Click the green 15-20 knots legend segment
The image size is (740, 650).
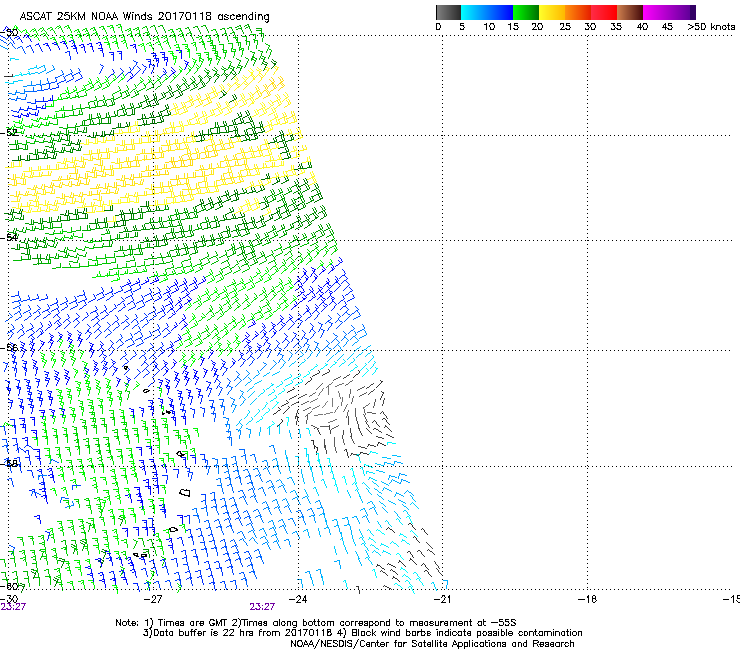coord(526,12)
